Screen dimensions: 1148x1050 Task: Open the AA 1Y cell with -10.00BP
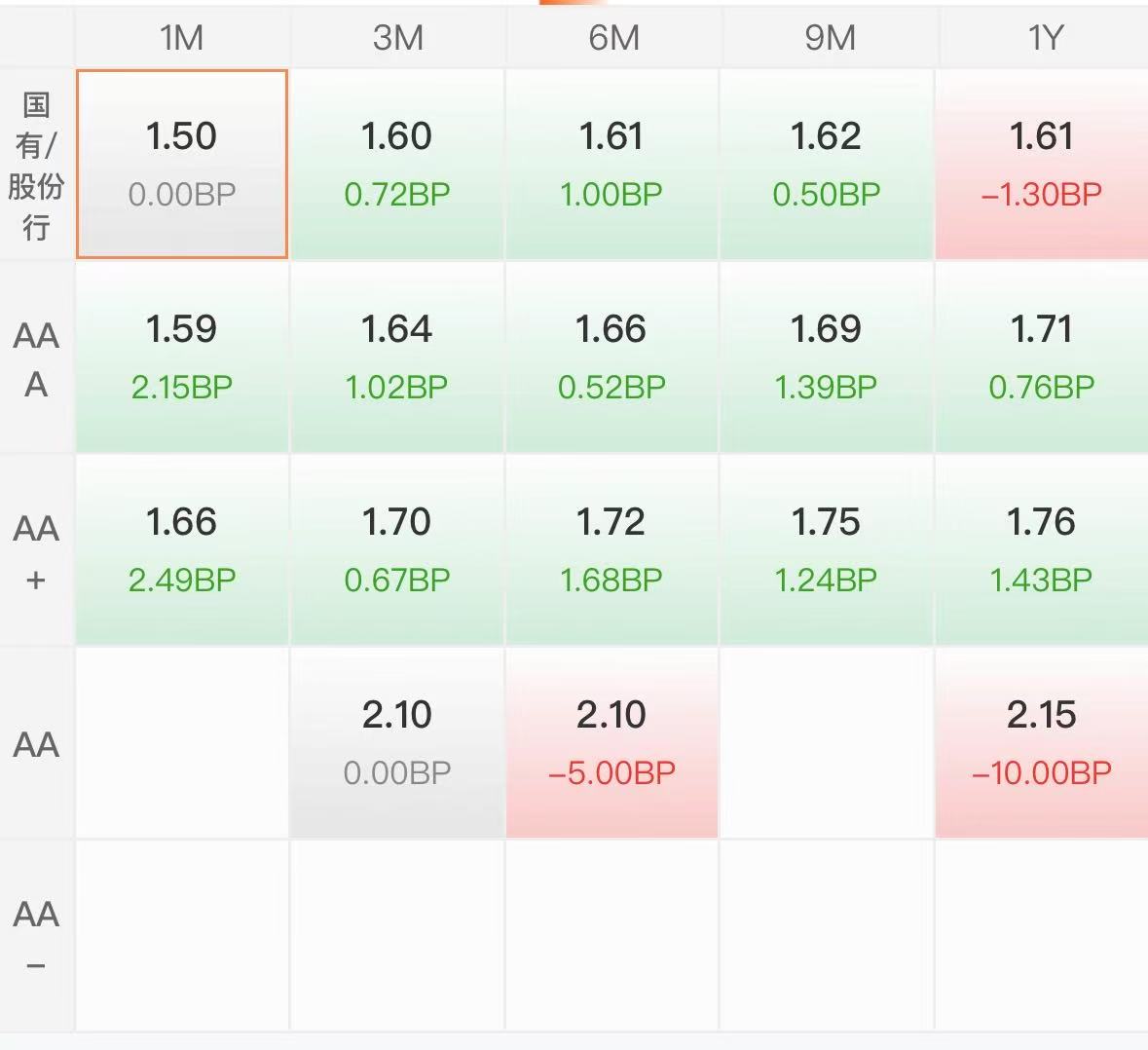[x=1042, y=742]
